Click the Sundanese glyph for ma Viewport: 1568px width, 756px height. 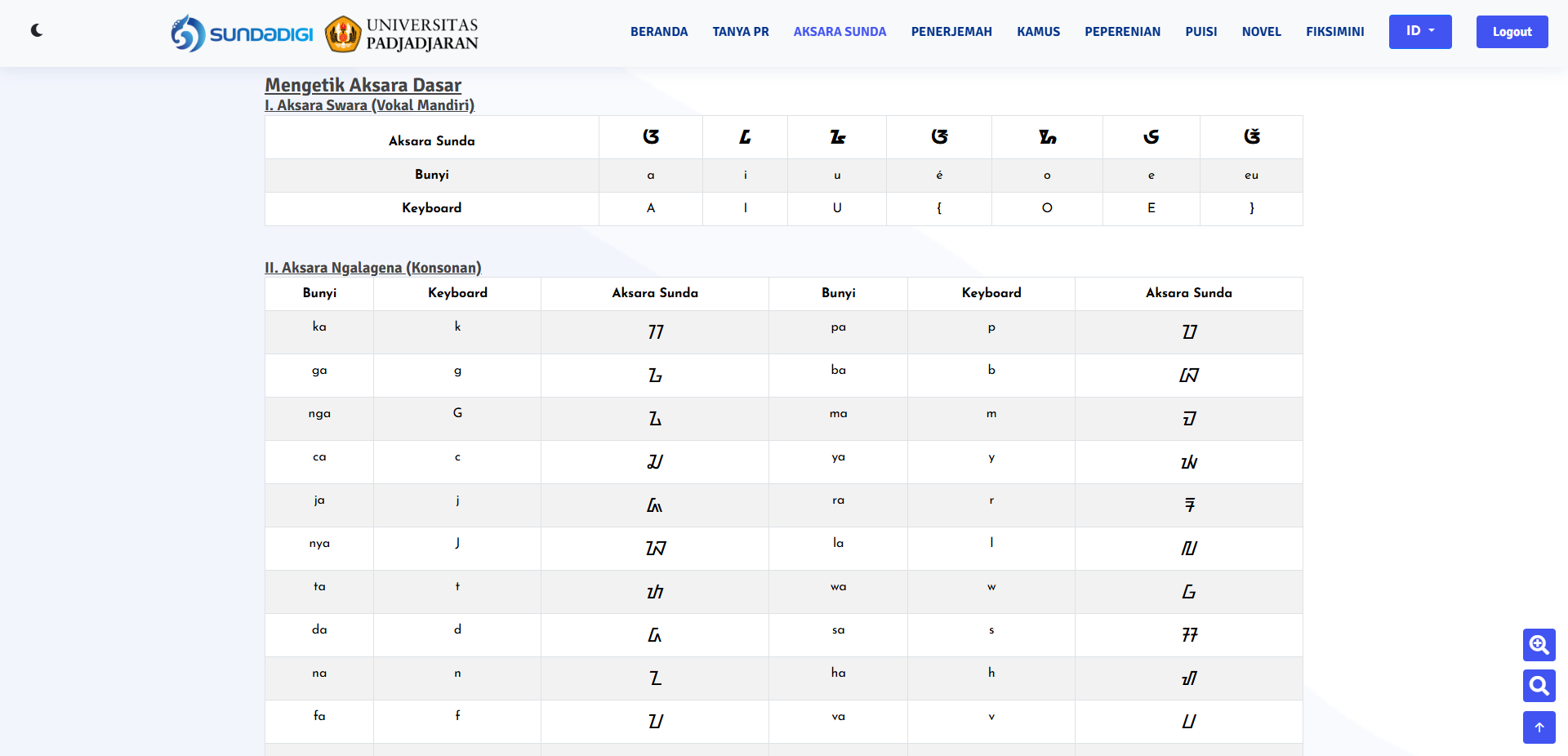coord(1189,419)
